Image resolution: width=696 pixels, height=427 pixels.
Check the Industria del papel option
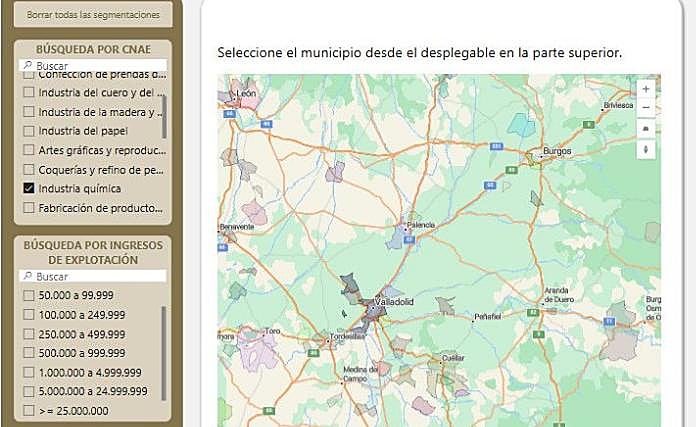29,130
